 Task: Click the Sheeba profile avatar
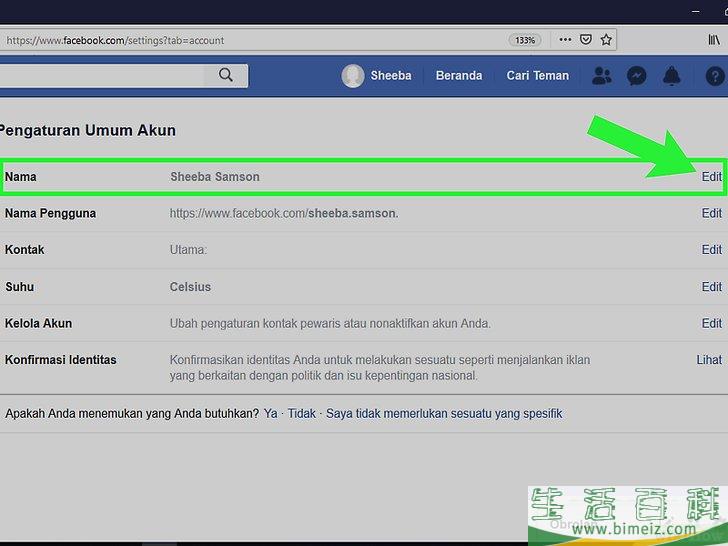(x=353, y=76)
